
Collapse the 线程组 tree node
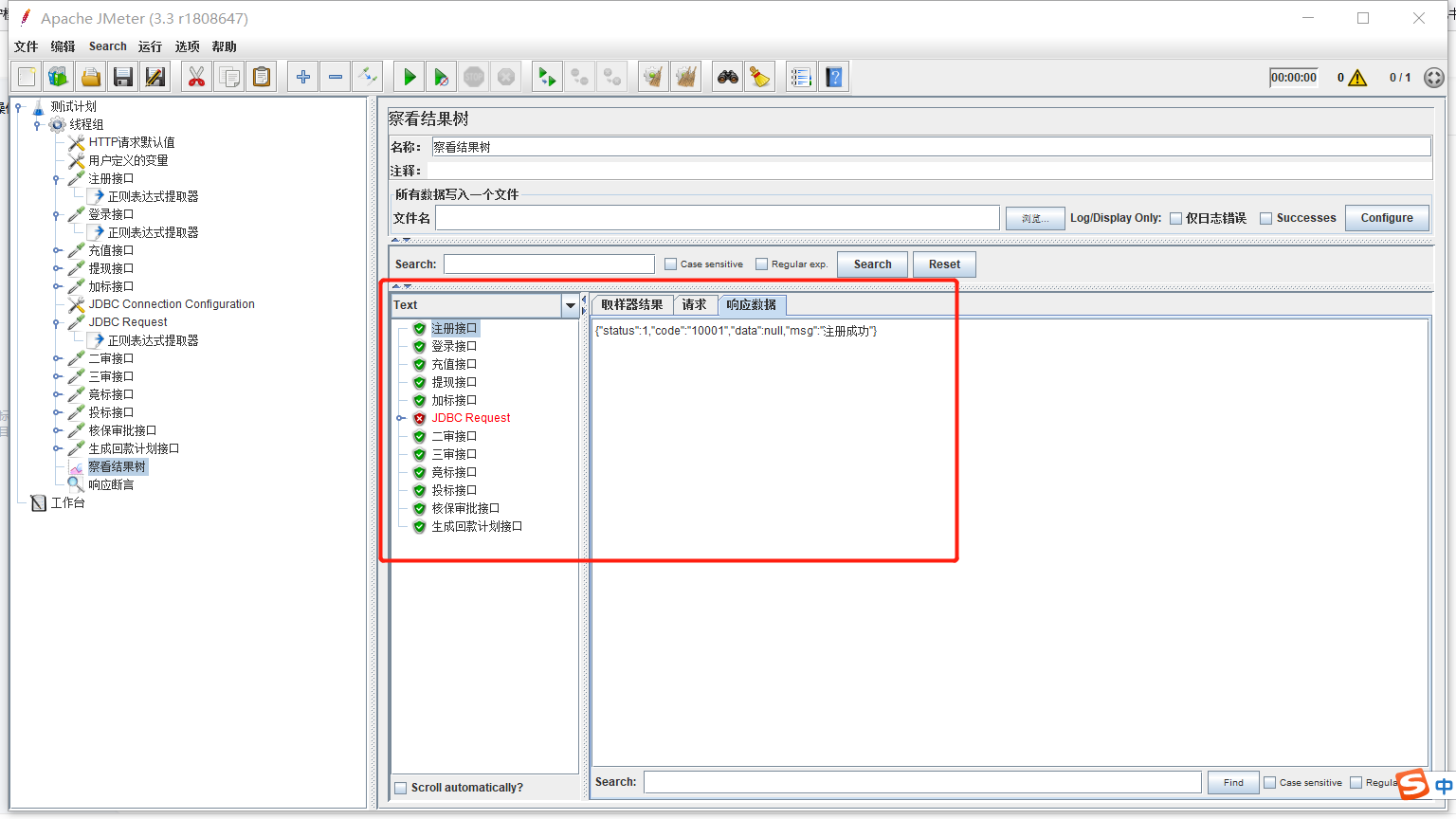[x=37, y=125]
